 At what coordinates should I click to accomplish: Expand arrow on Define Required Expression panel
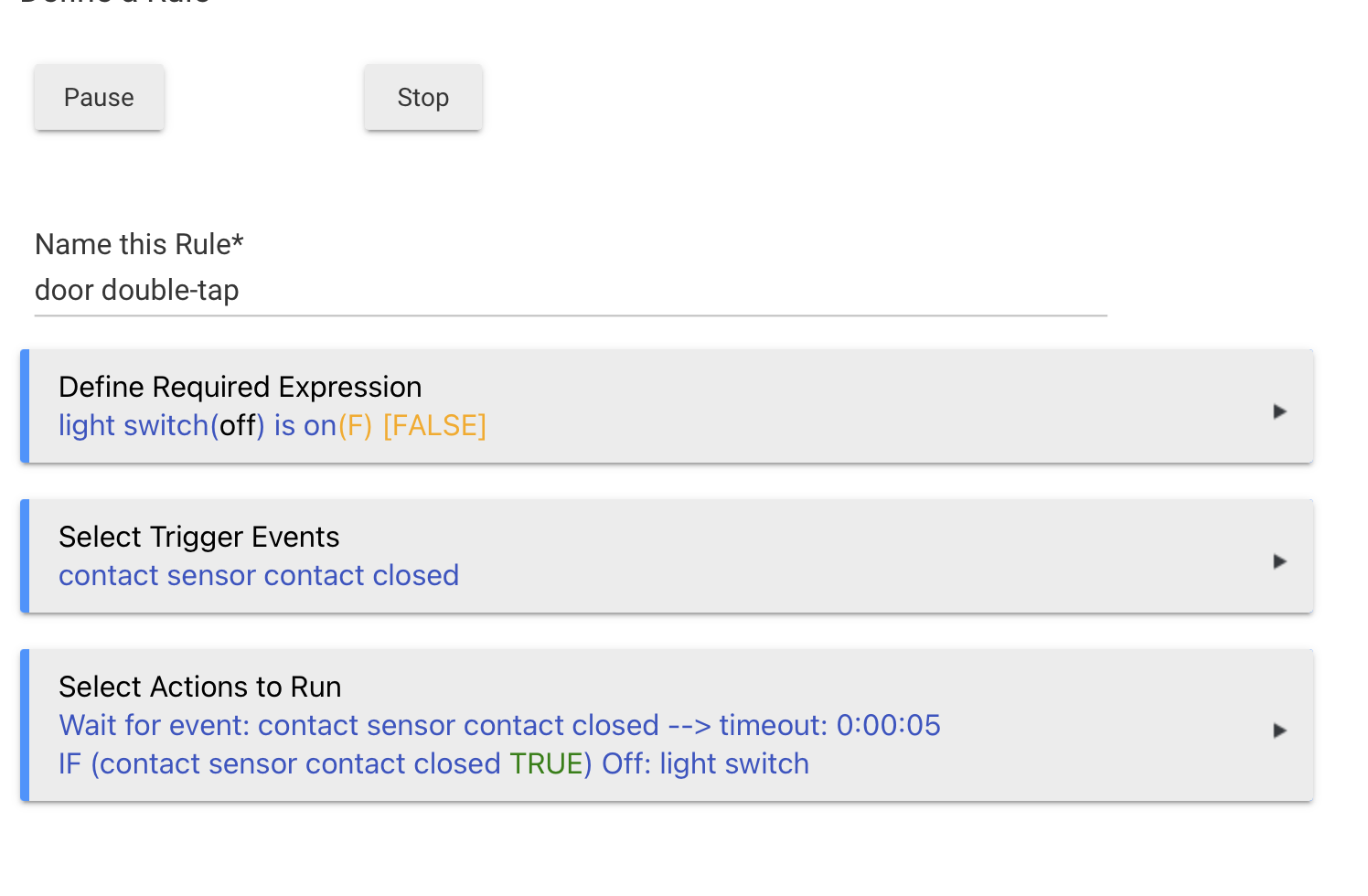[1280, 411]
